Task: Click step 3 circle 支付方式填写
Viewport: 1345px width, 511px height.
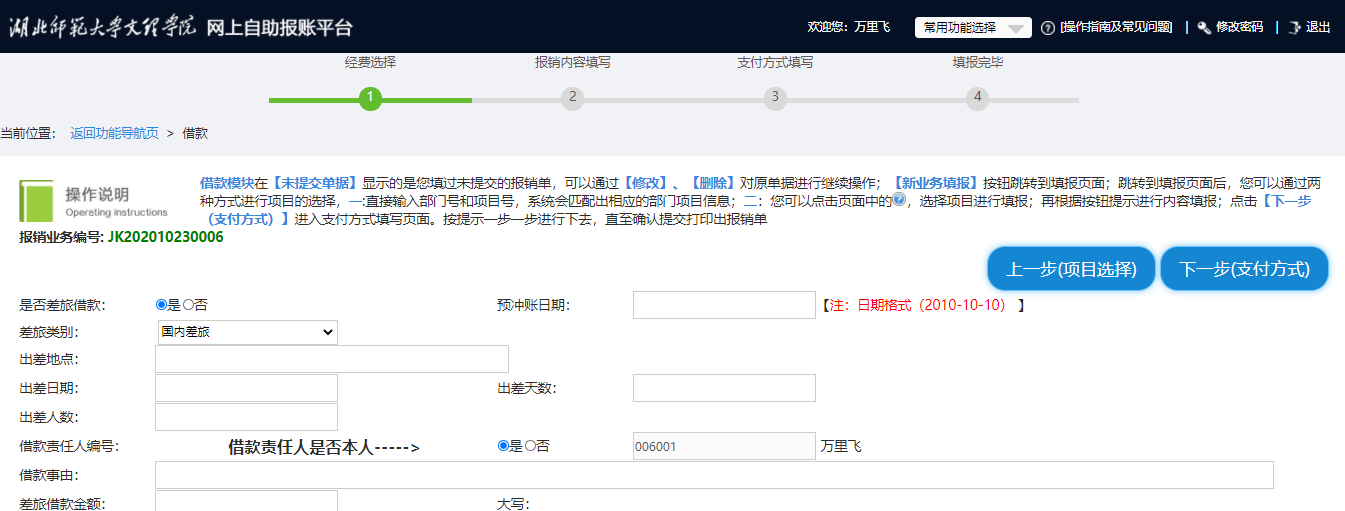Action: tap(774, 98)
